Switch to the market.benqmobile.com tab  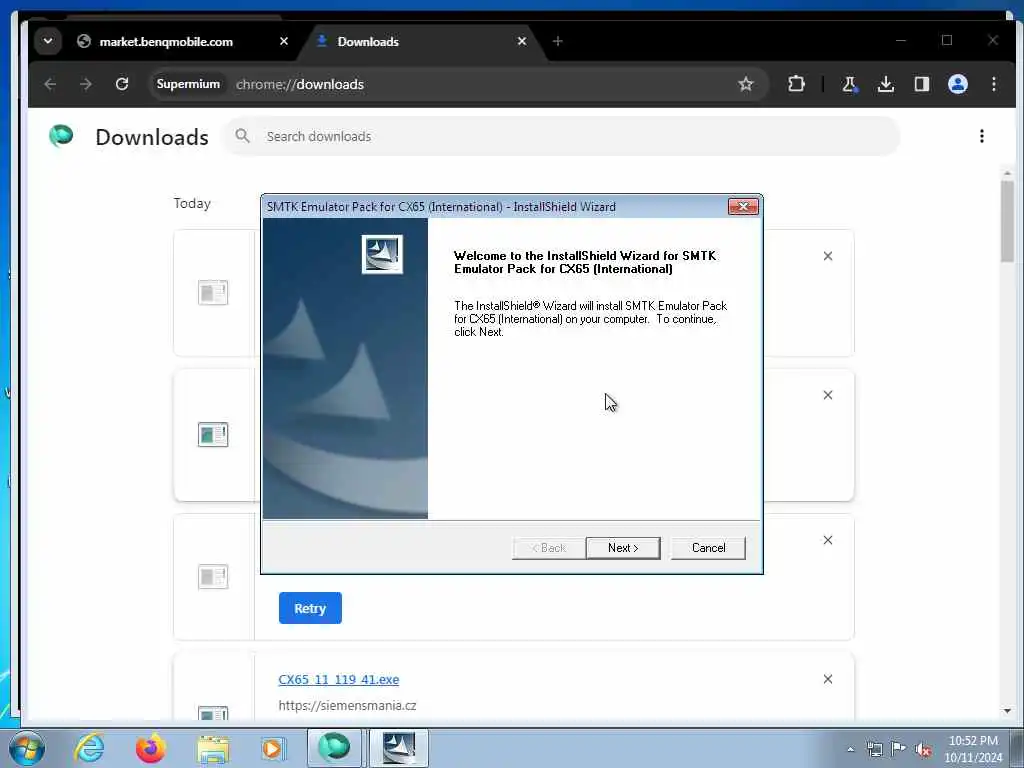pos(166,42)
